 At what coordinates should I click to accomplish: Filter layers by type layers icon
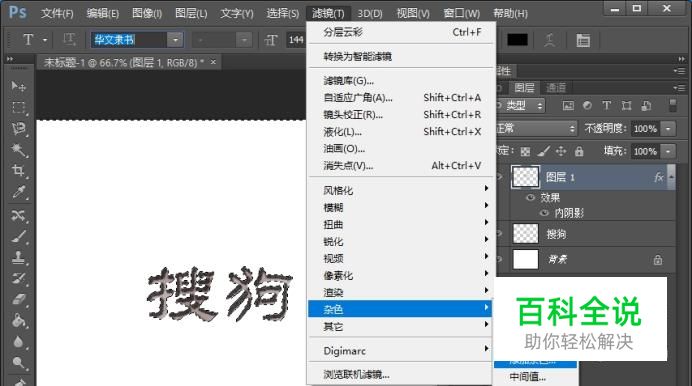point(606,105)
